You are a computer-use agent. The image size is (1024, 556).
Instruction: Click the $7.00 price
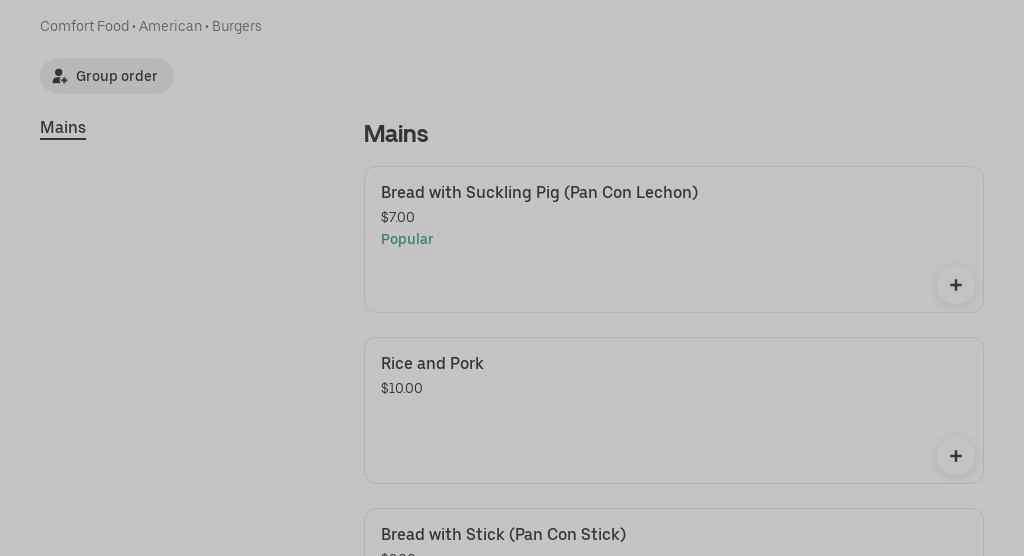tap(398, 217)
